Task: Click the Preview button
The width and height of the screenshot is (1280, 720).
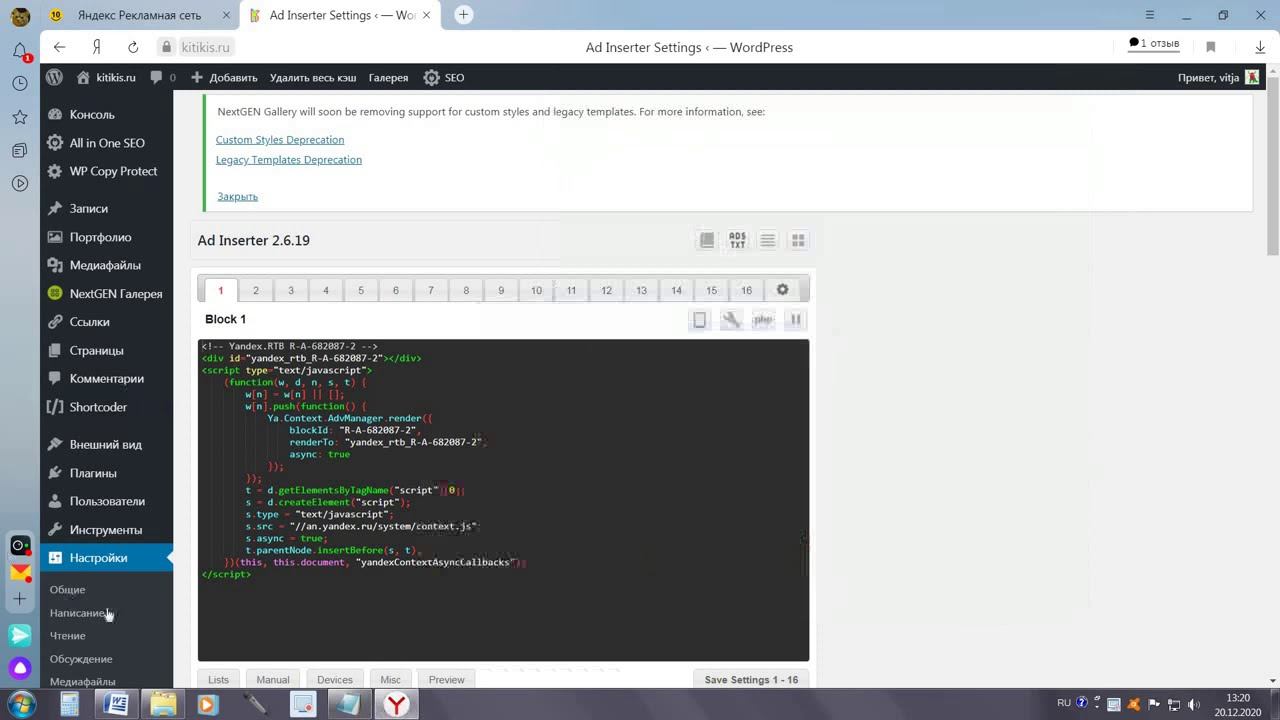Action: pyautogui.click(x=447, y=680)
